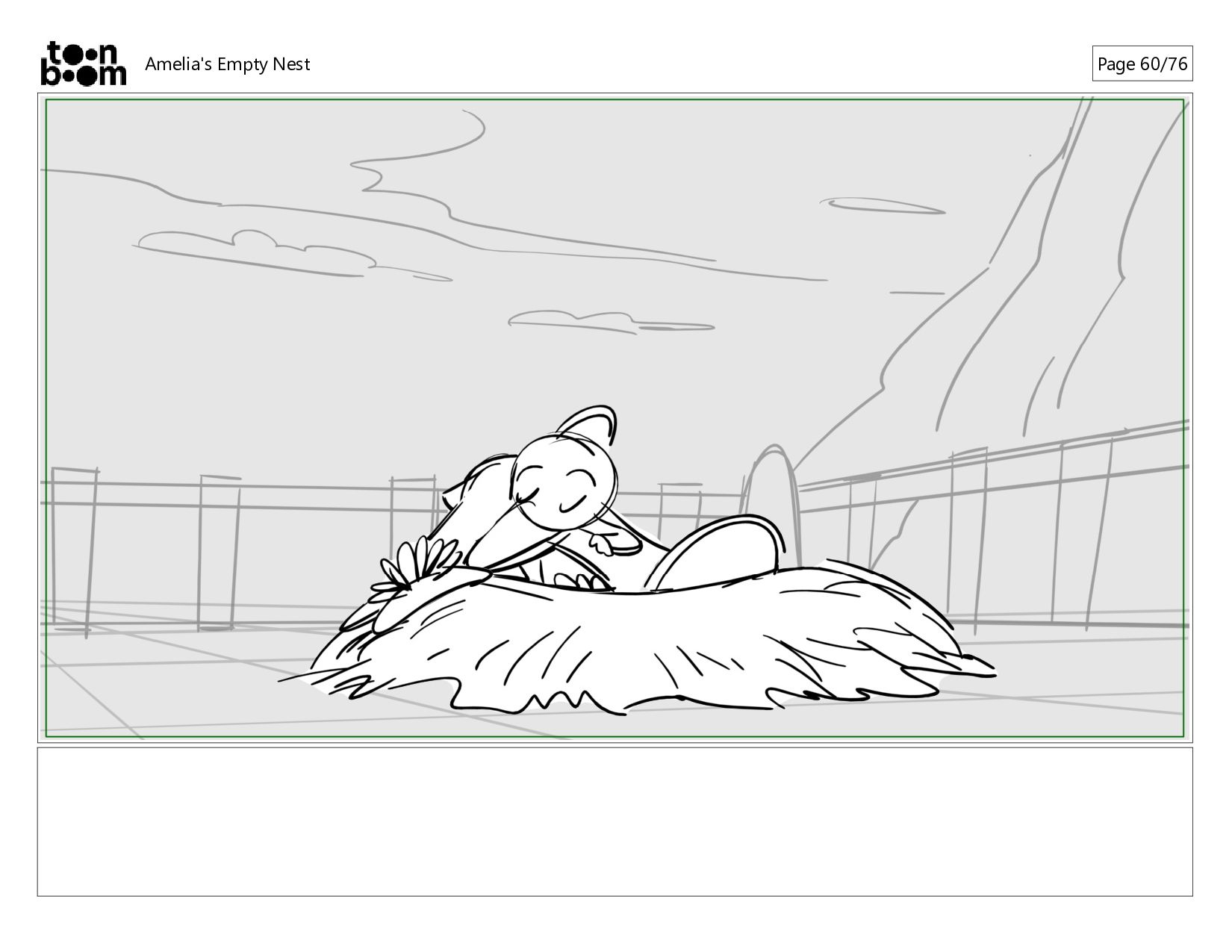The height and width of the screenshot is (952, 1232).
Task: Click the "Page 60/76" page indicator
Action: tap(1142, 64)
